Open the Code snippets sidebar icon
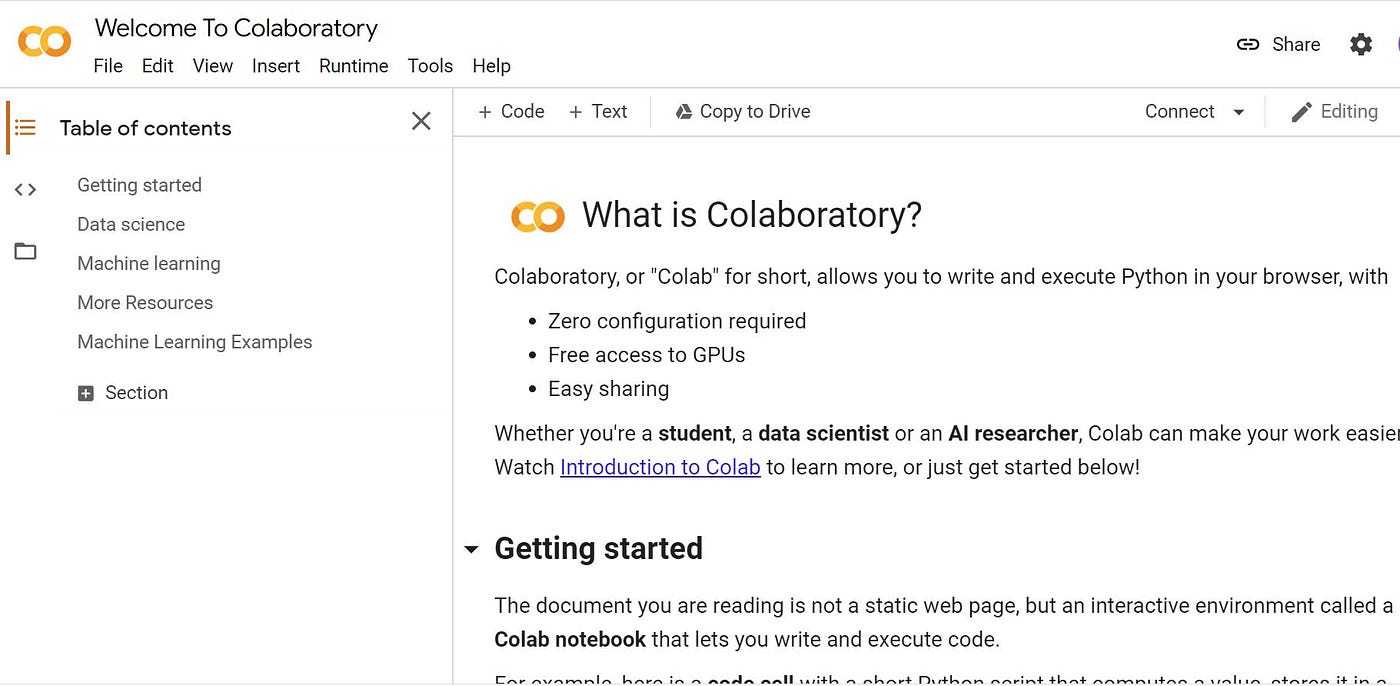Viewport: 1400px width, 686px height. 25,189
